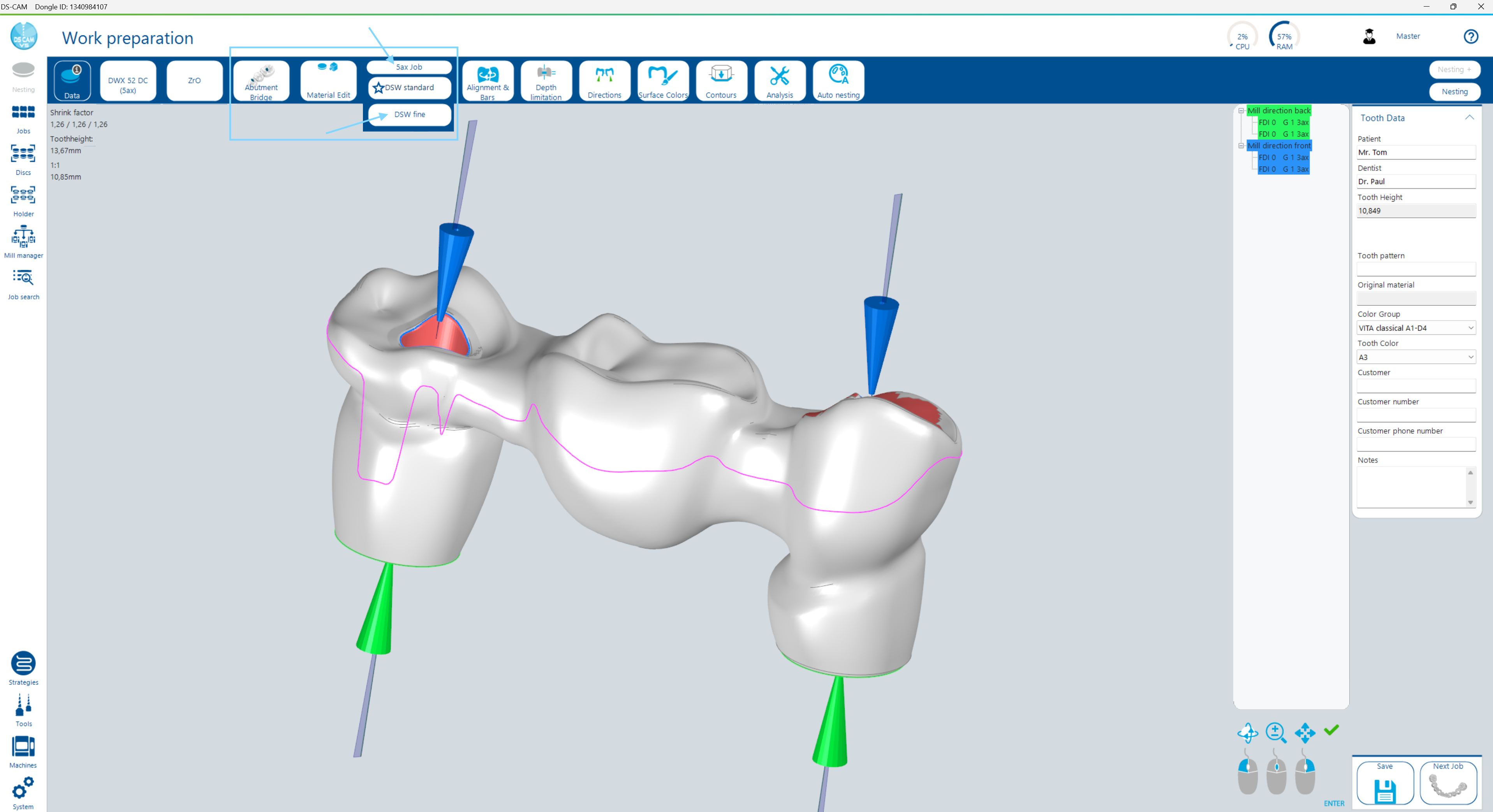Open Depth limitation tool
The height and width of the screenshot is (812, 1493).
coord(546,81)
